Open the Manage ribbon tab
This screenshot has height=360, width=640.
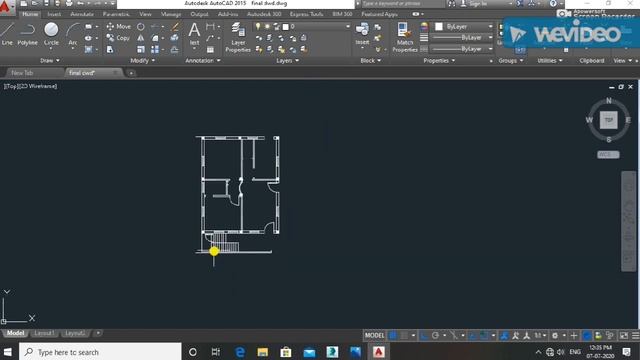pyautogui.click(x=171, y=14)
